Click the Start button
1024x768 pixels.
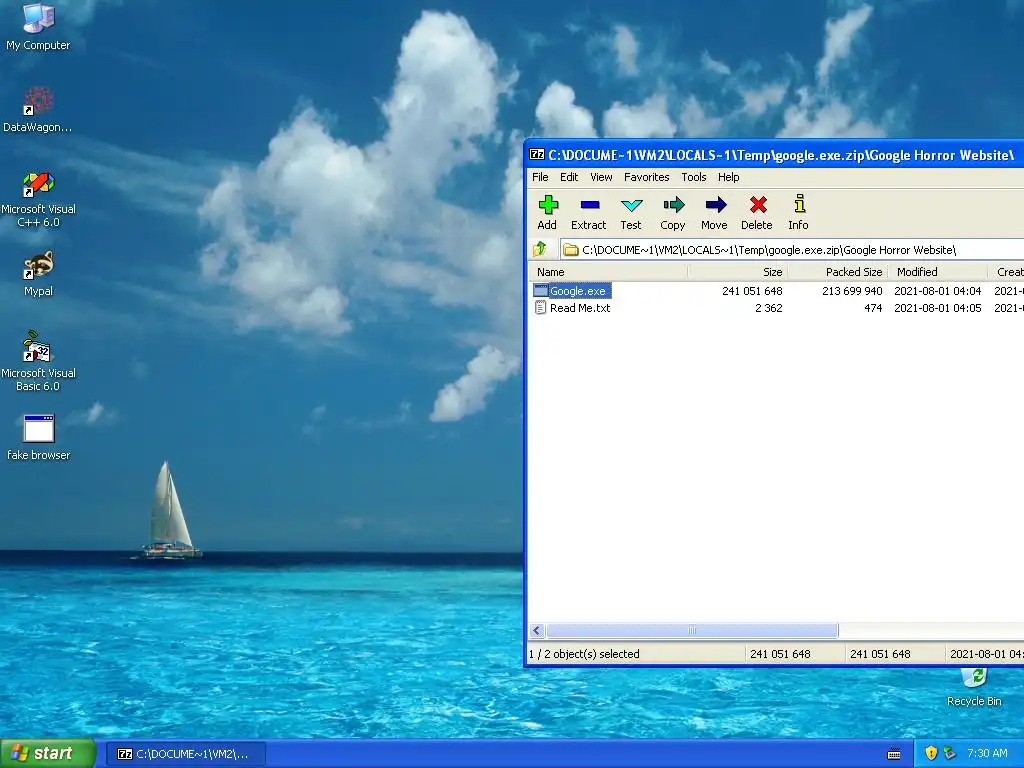(x=48, y=753)
